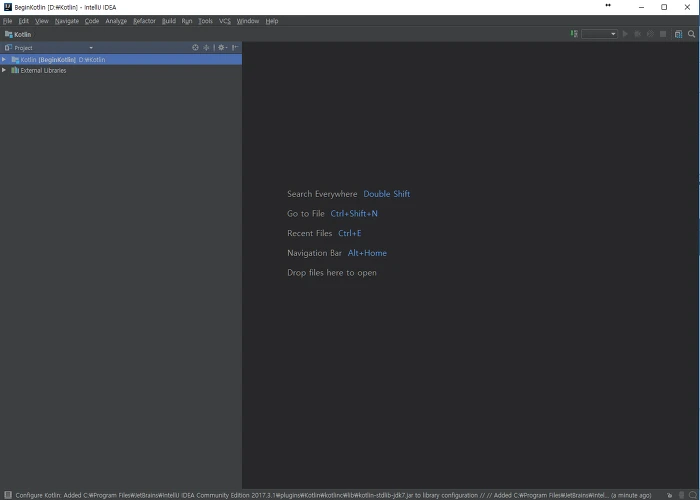Image resolution: width=700 pixels, height=500 pixels.
Task: Click the Scroll from Source target icon
Action: click(x=195, y=47)
